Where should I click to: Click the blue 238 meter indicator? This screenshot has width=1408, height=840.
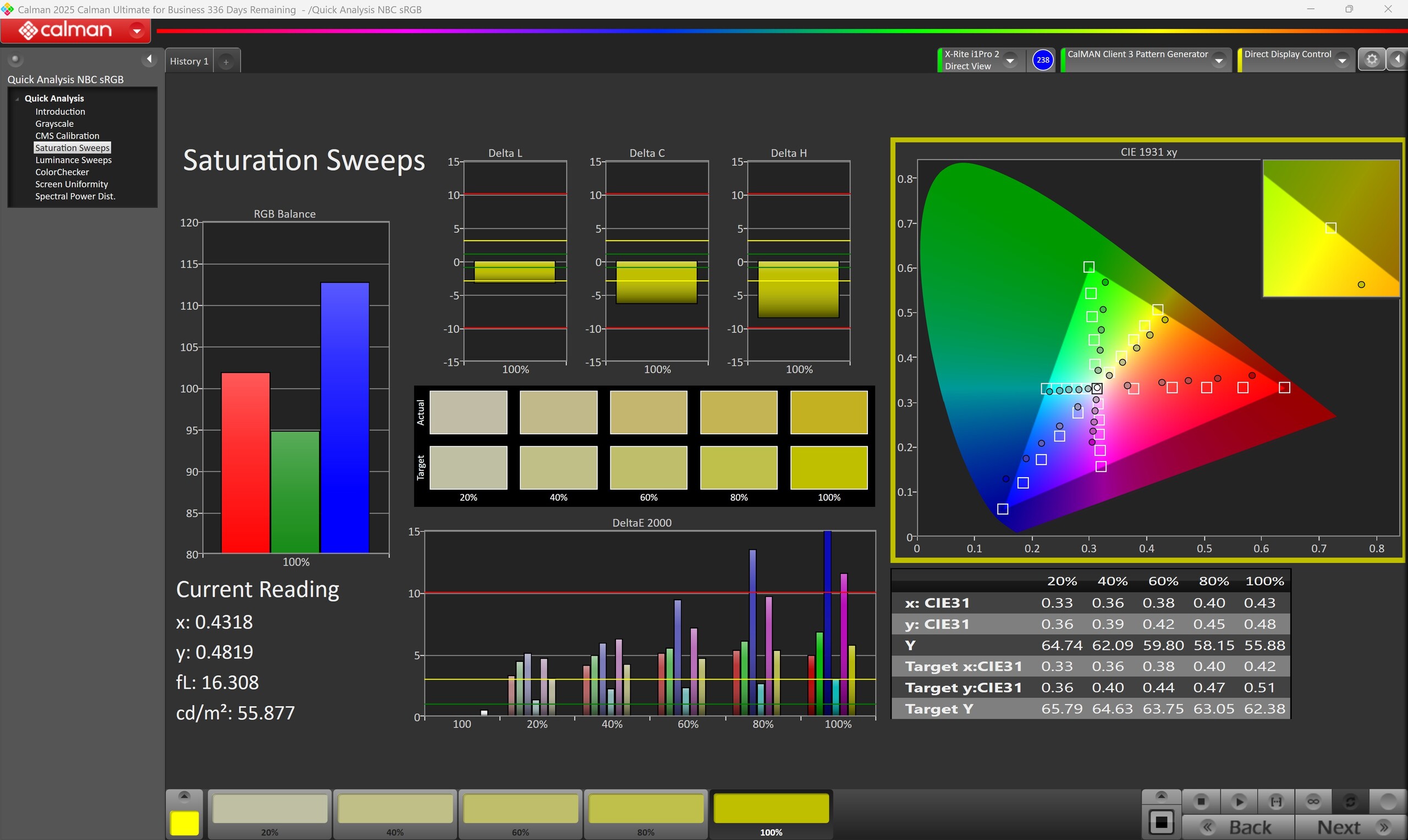[x=1043, y=60]
